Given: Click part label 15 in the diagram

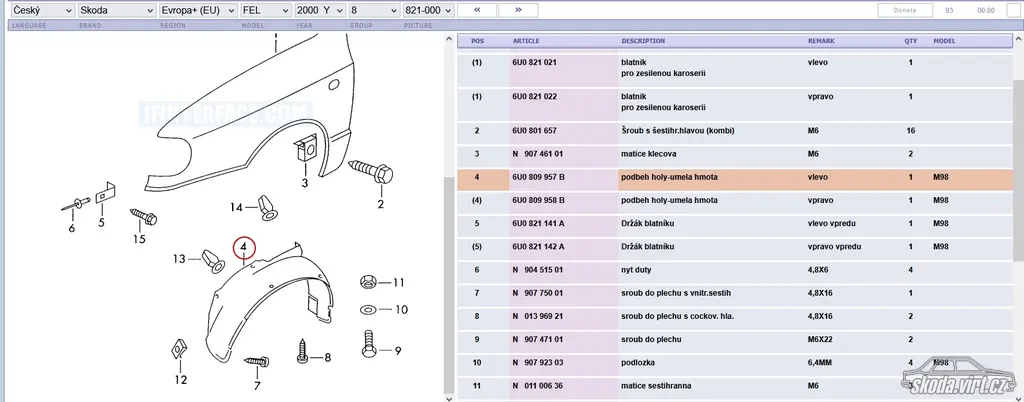Looking at the screenshot, I should 139,240.
